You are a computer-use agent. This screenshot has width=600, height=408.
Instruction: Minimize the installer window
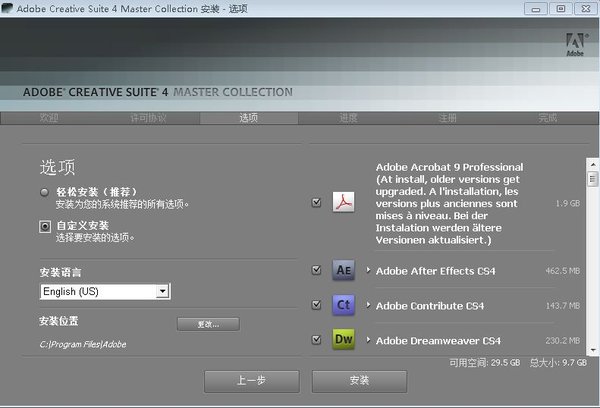tap(535, 8)
